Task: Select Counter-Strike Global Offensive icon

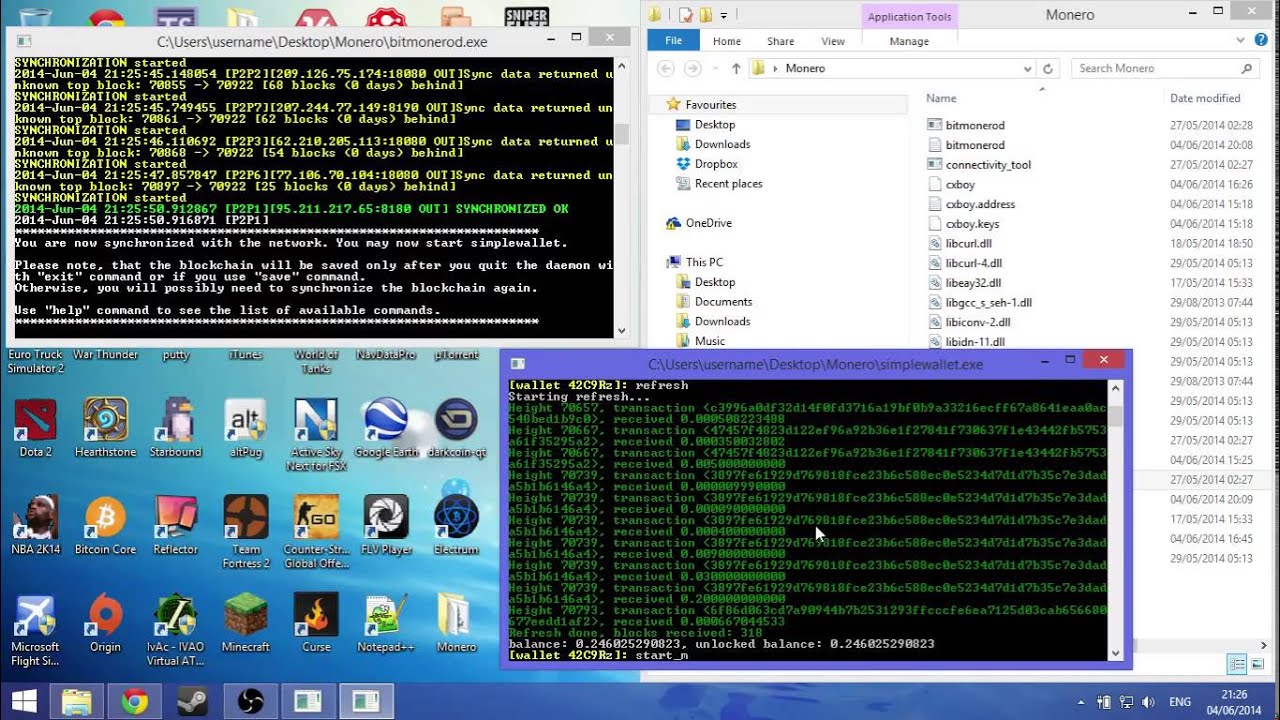Action: pos(316,532)
